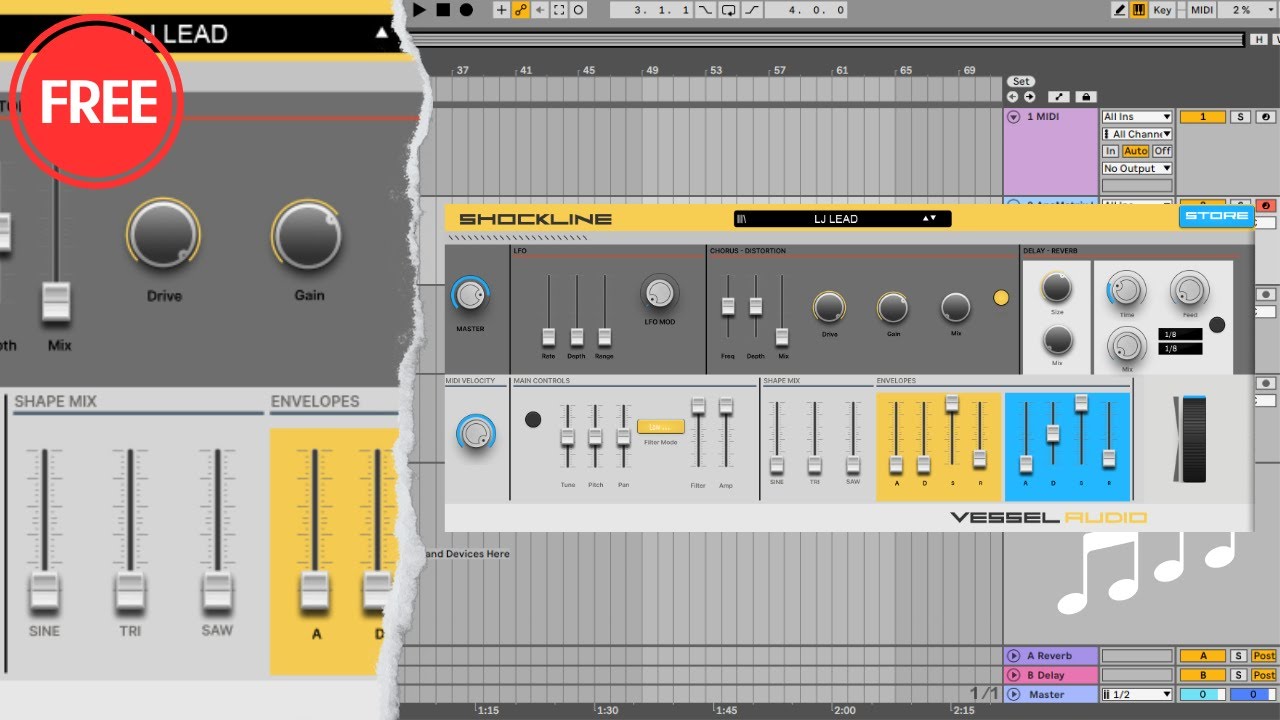This screenshot has width=1280, height=720.
Task: Solo the 1 MIDI track
Action: [x=1240, y=117]
